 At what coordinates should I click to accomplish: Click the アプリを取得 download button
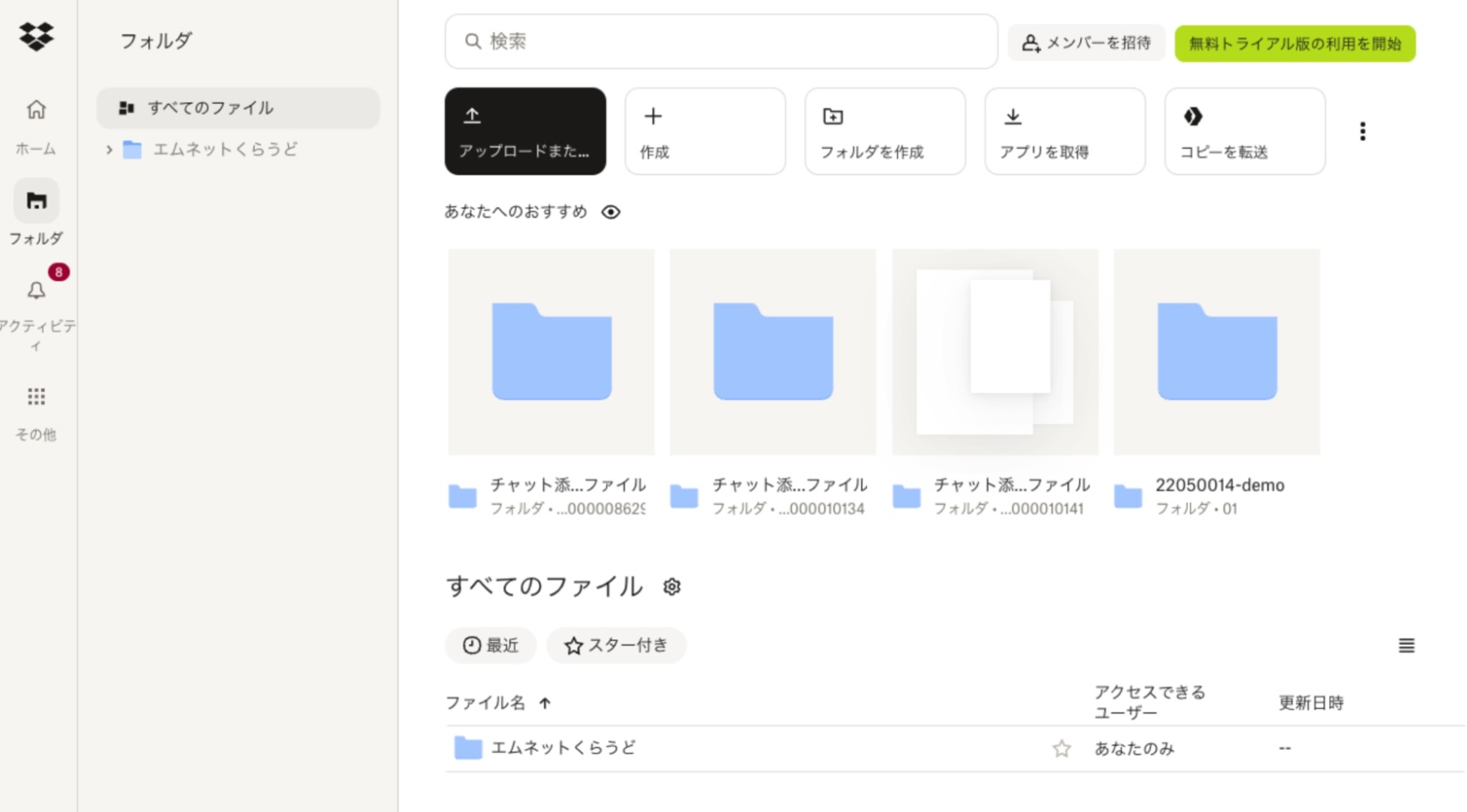click(1064, 131)
